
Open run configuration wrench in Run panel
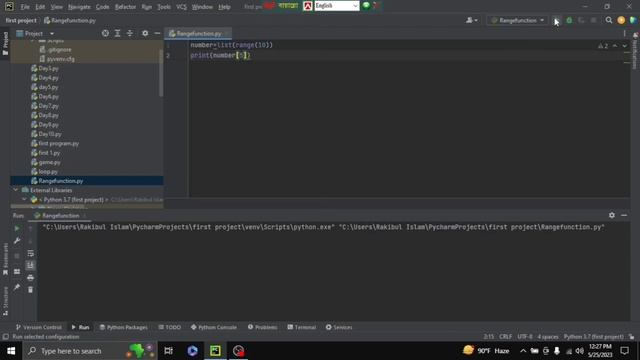(17, 241)
